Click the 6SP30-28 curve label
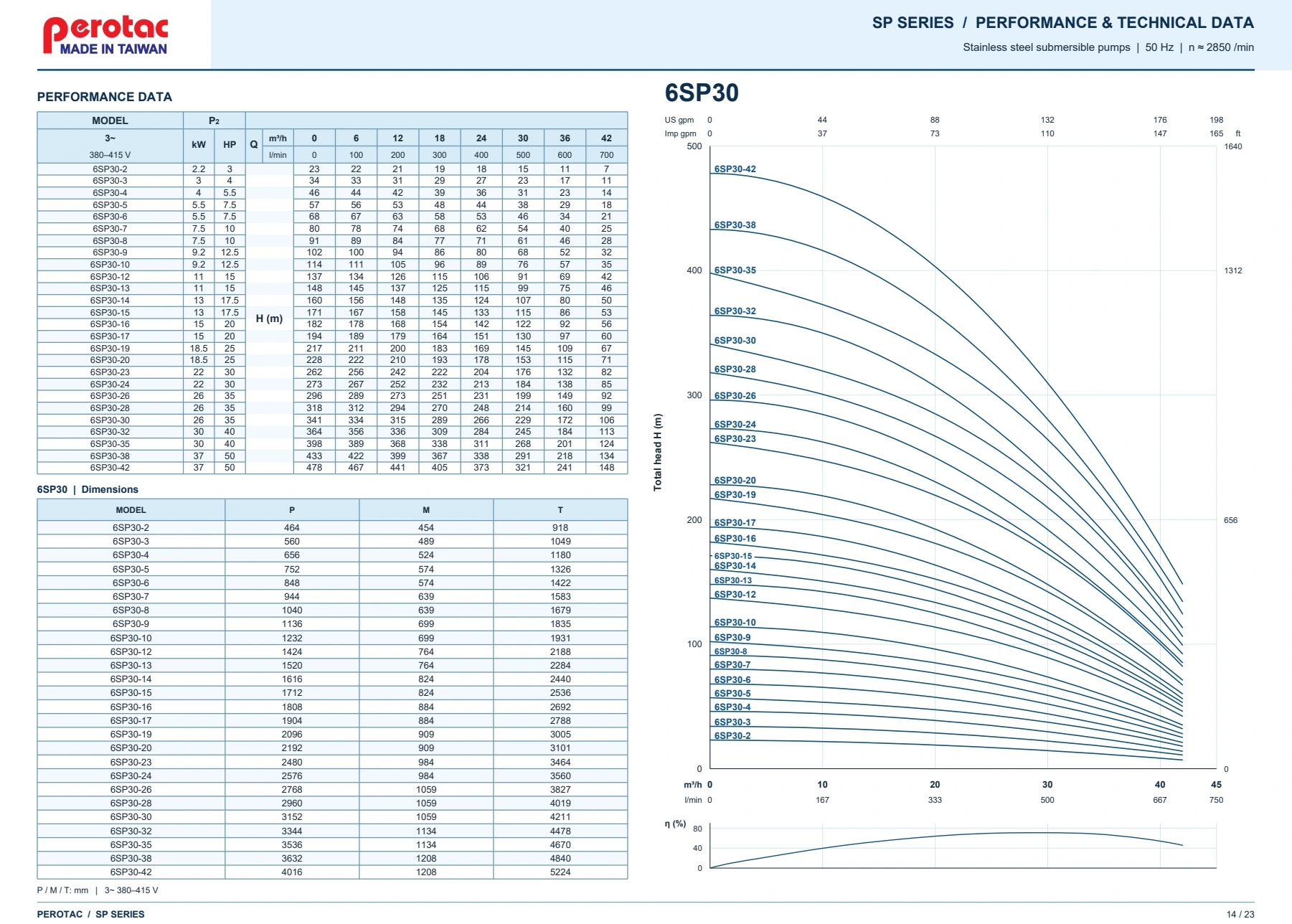The image size is (1292, 924). coord(735,369)
